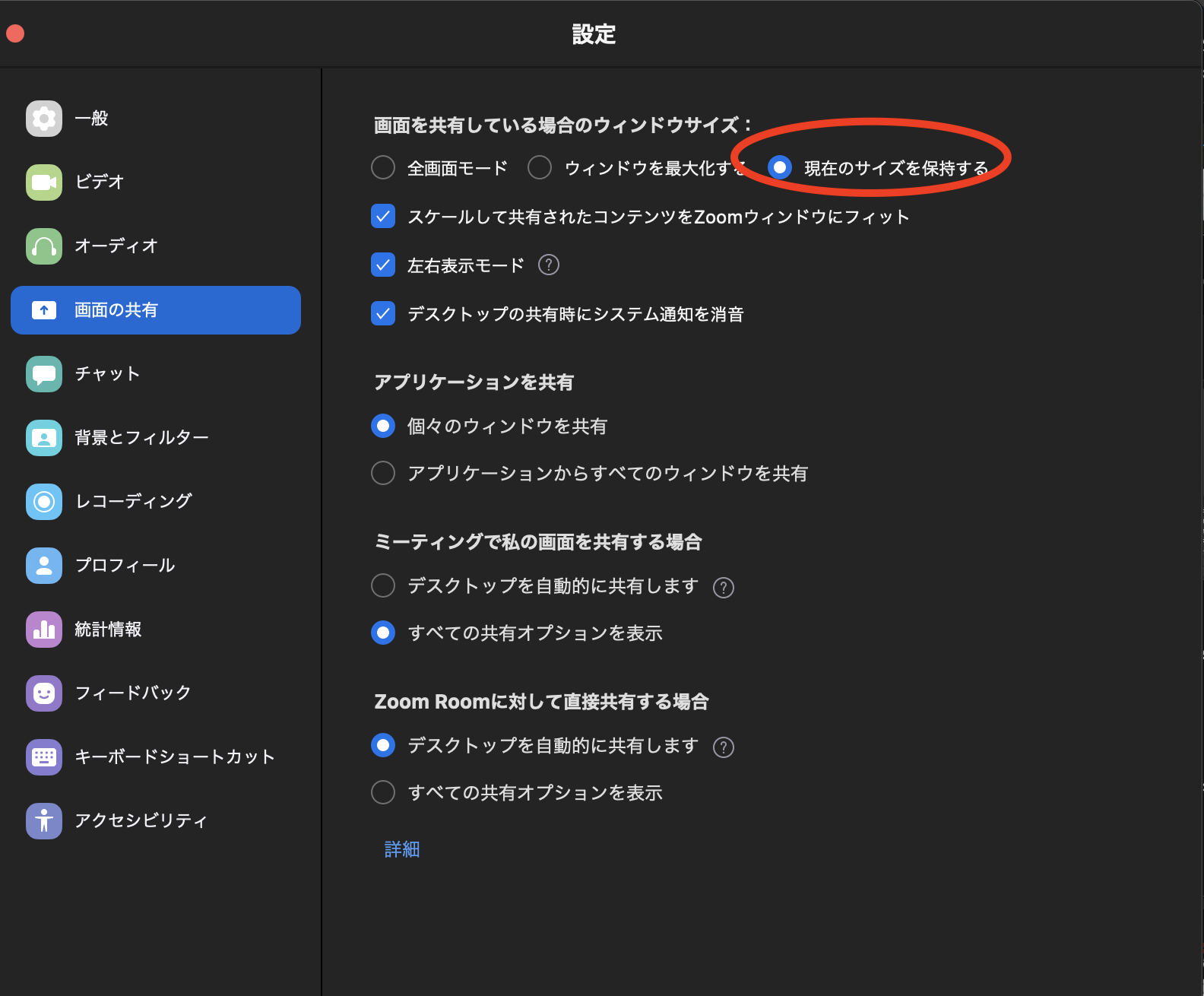Open 背景とフィルター settings
Viewport: 1204px width, 996px height.
[x=156, y=438]
